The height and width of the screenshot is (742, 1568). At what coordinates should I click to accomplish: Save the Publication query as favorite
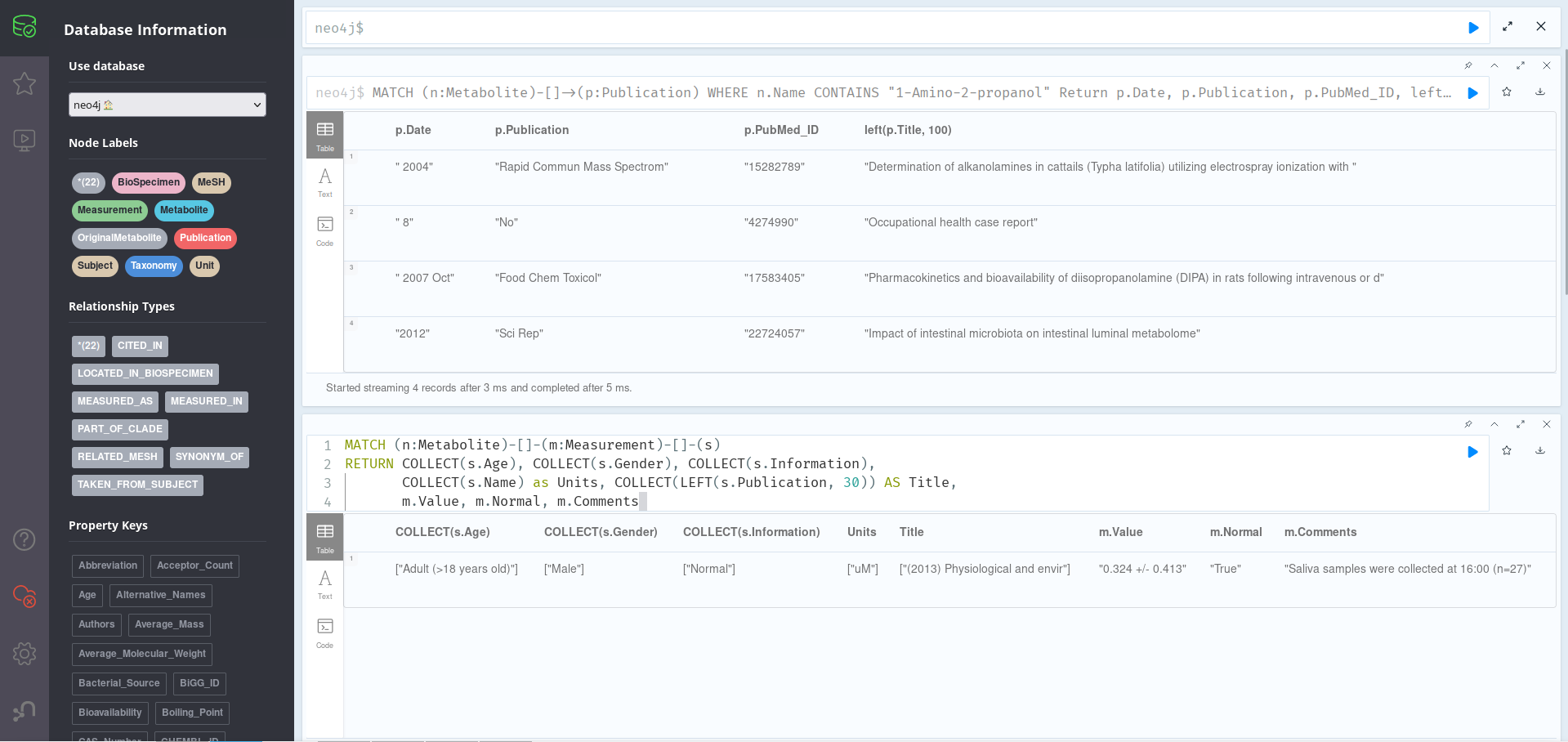(1507, 92)
